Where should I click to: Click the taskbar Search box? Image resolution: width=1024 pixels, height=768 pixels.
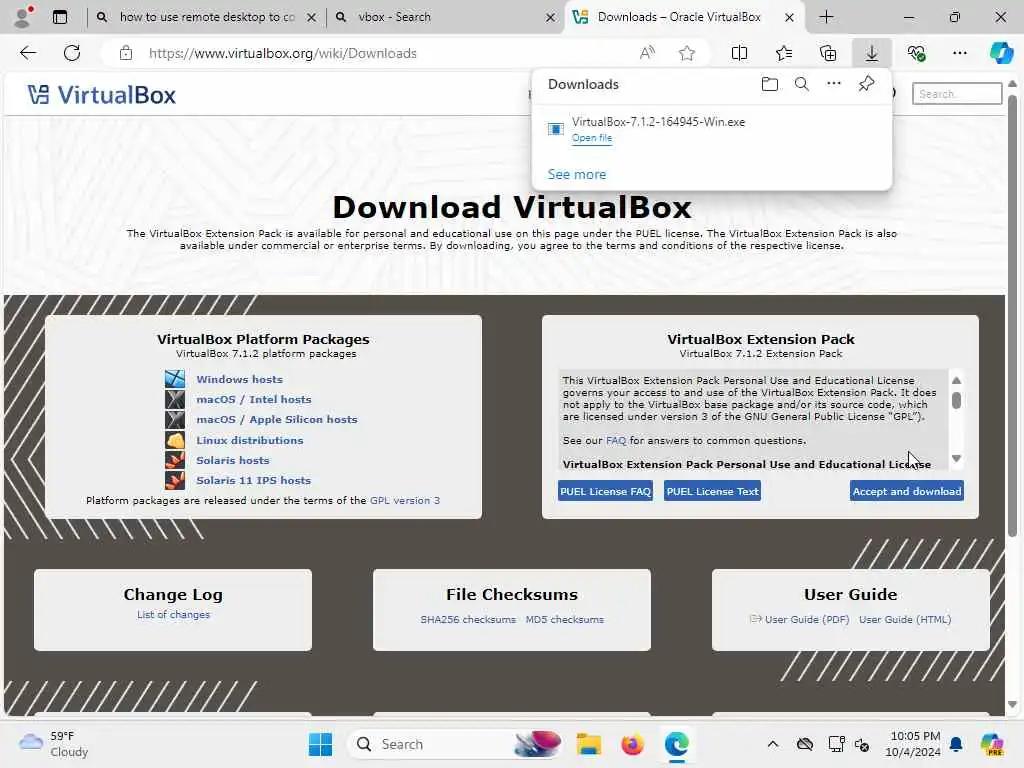pos(456,744)
